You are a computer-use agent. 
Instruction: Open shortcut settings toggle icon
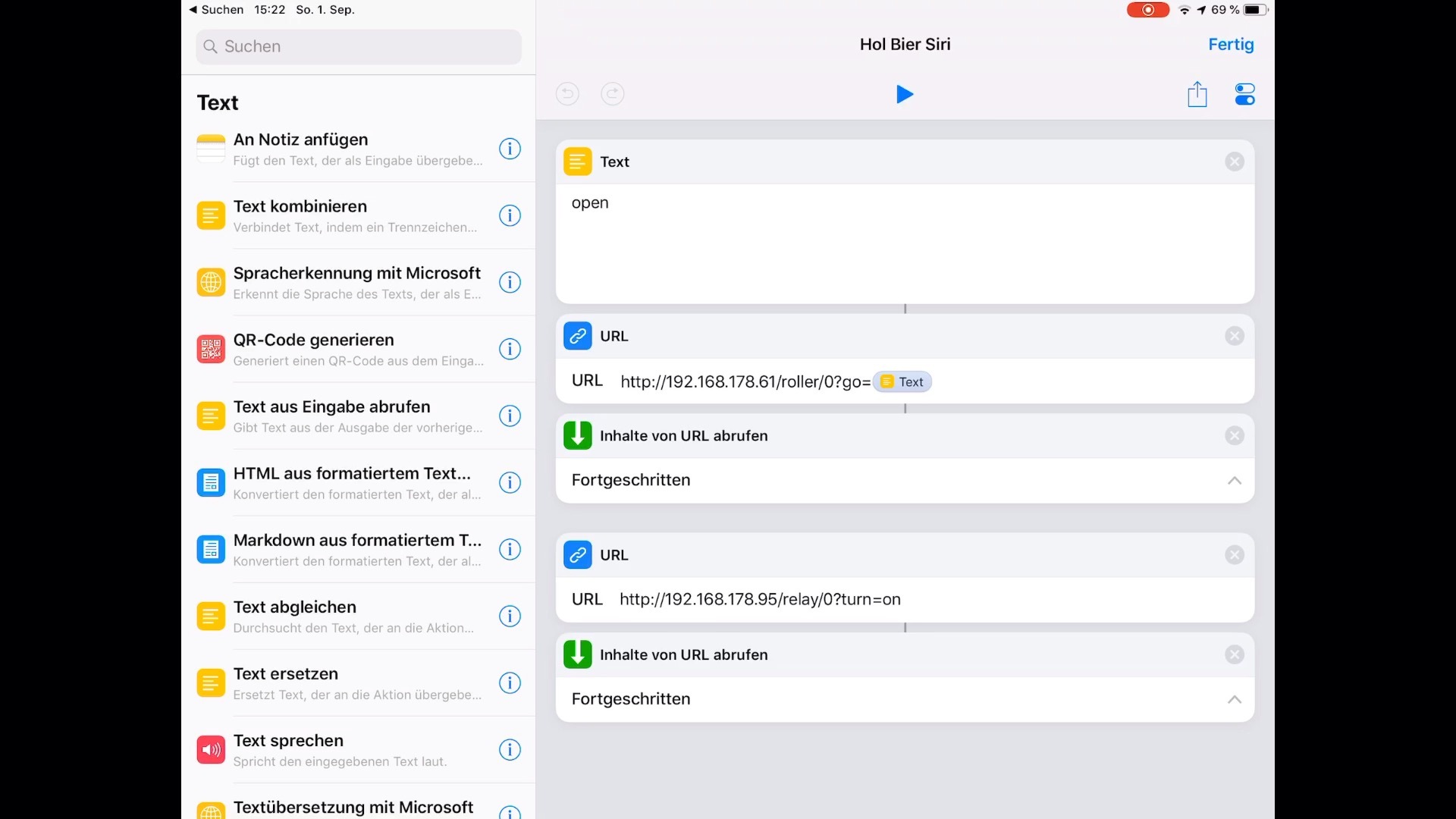tap(1244, 94)
